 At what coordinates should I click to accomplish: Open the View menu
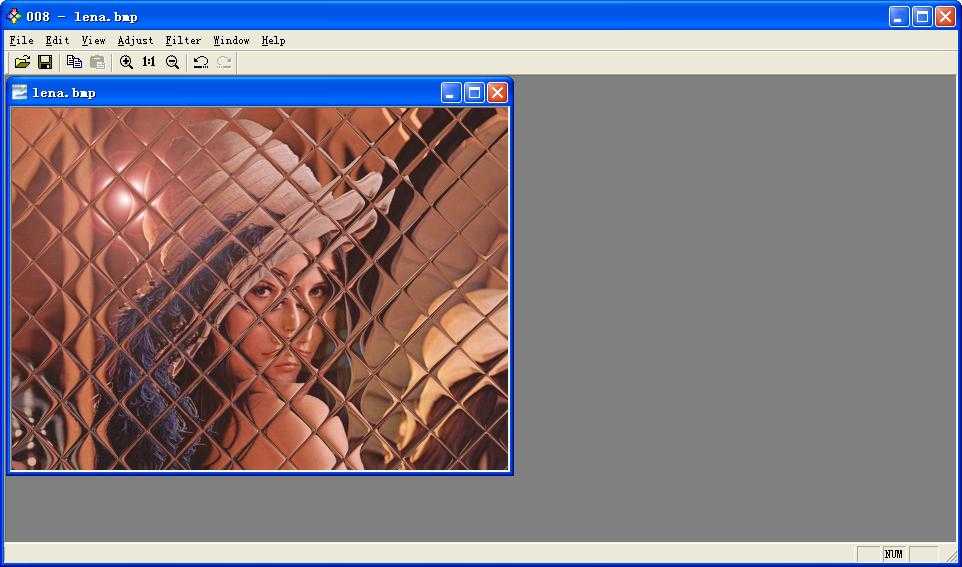click(x=93, y=40)
